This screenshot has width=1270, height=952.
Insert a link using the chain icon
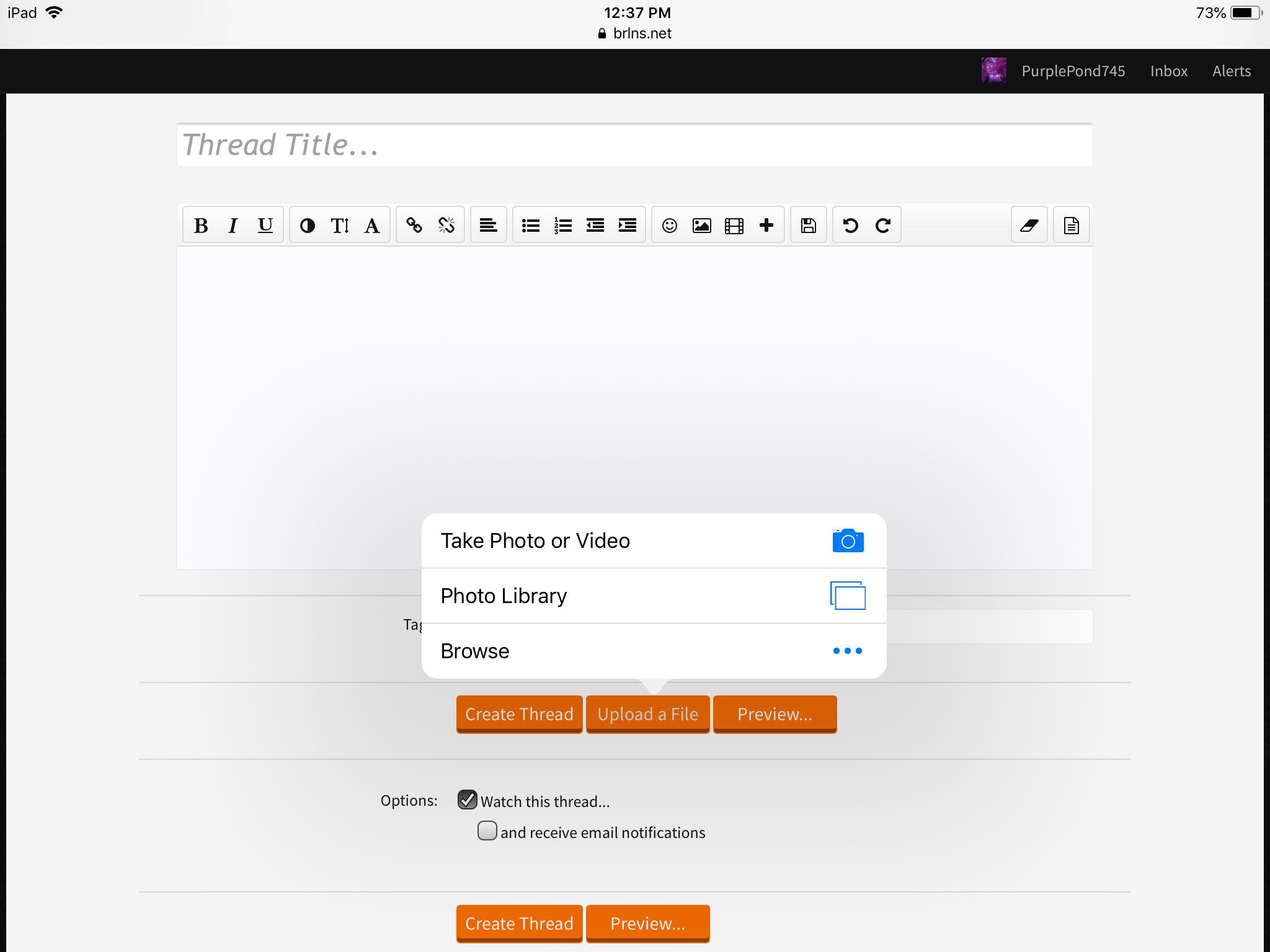click(414, 225)
